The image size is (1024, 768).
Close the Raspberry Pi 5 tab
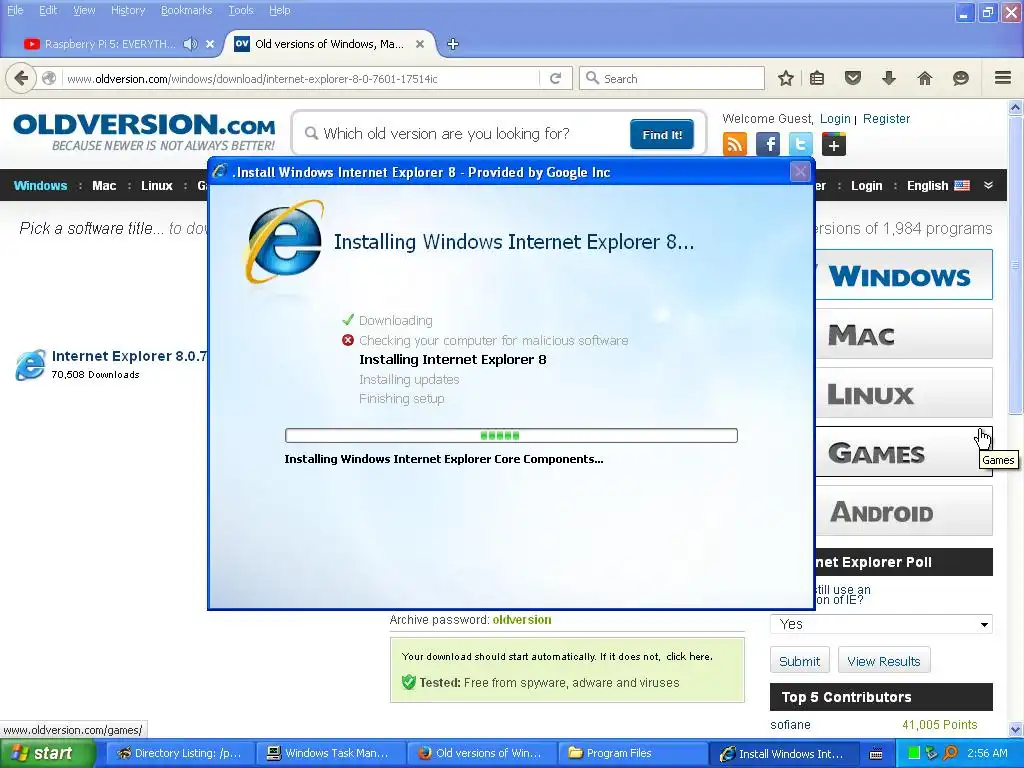[x=210, y=44]
